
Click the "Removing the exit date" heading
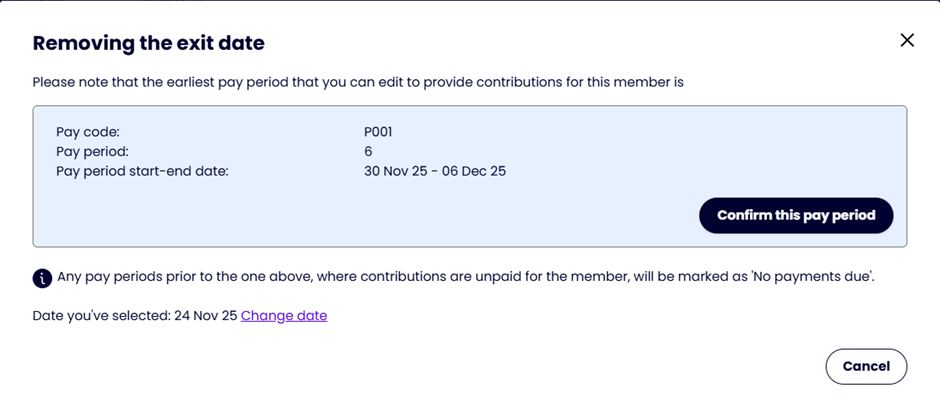click(148, 43)
